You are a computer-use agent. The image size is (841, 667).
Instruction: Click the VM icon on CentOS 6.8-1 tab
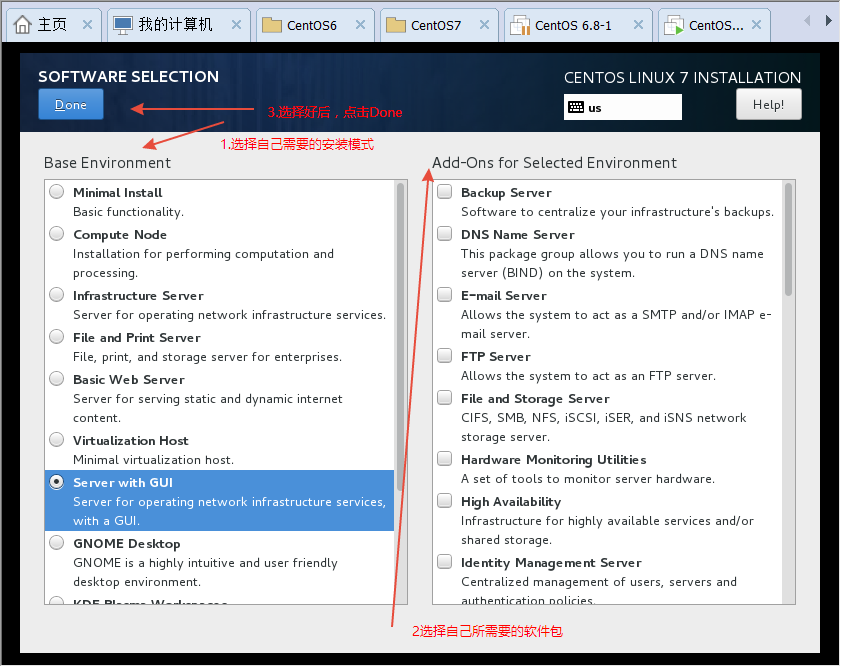pos(520,25)
